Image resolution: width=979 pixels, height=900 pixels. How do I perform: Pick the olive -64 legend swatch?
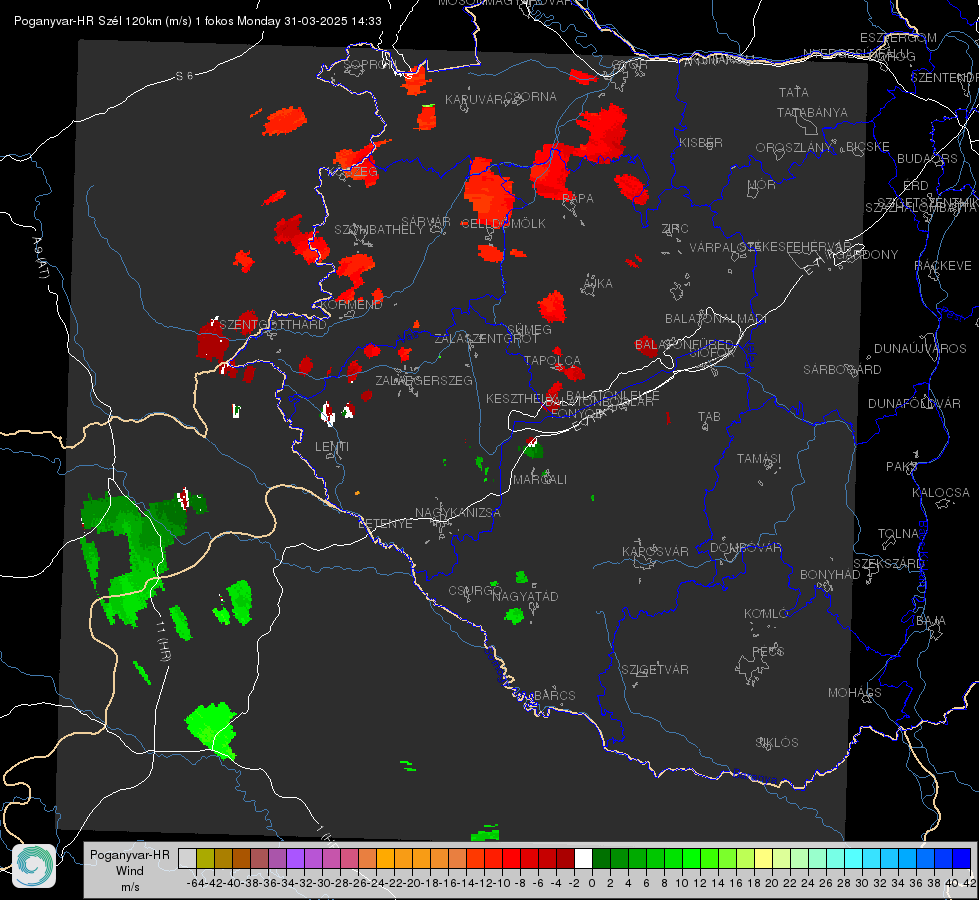pyautogui.click(x=205, y=858)
